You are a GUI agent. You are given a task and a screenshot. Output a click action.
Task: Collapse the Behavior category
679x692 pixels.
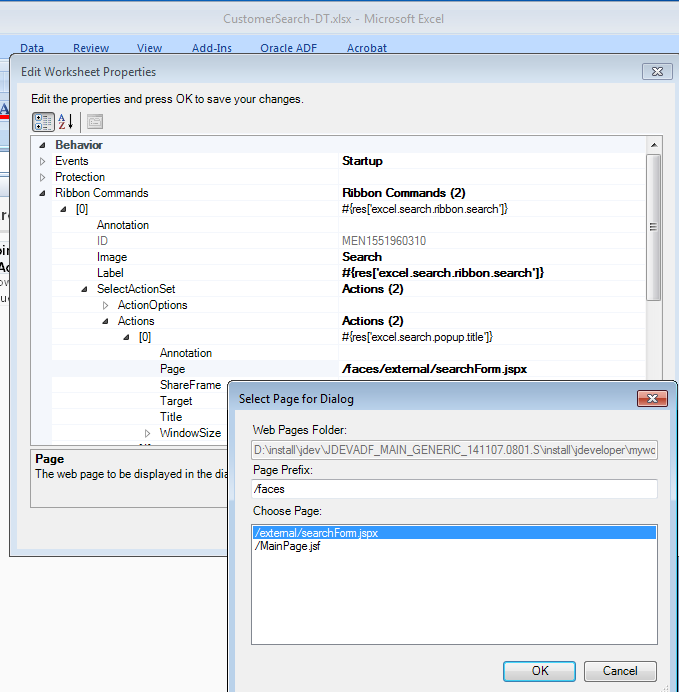42,145
